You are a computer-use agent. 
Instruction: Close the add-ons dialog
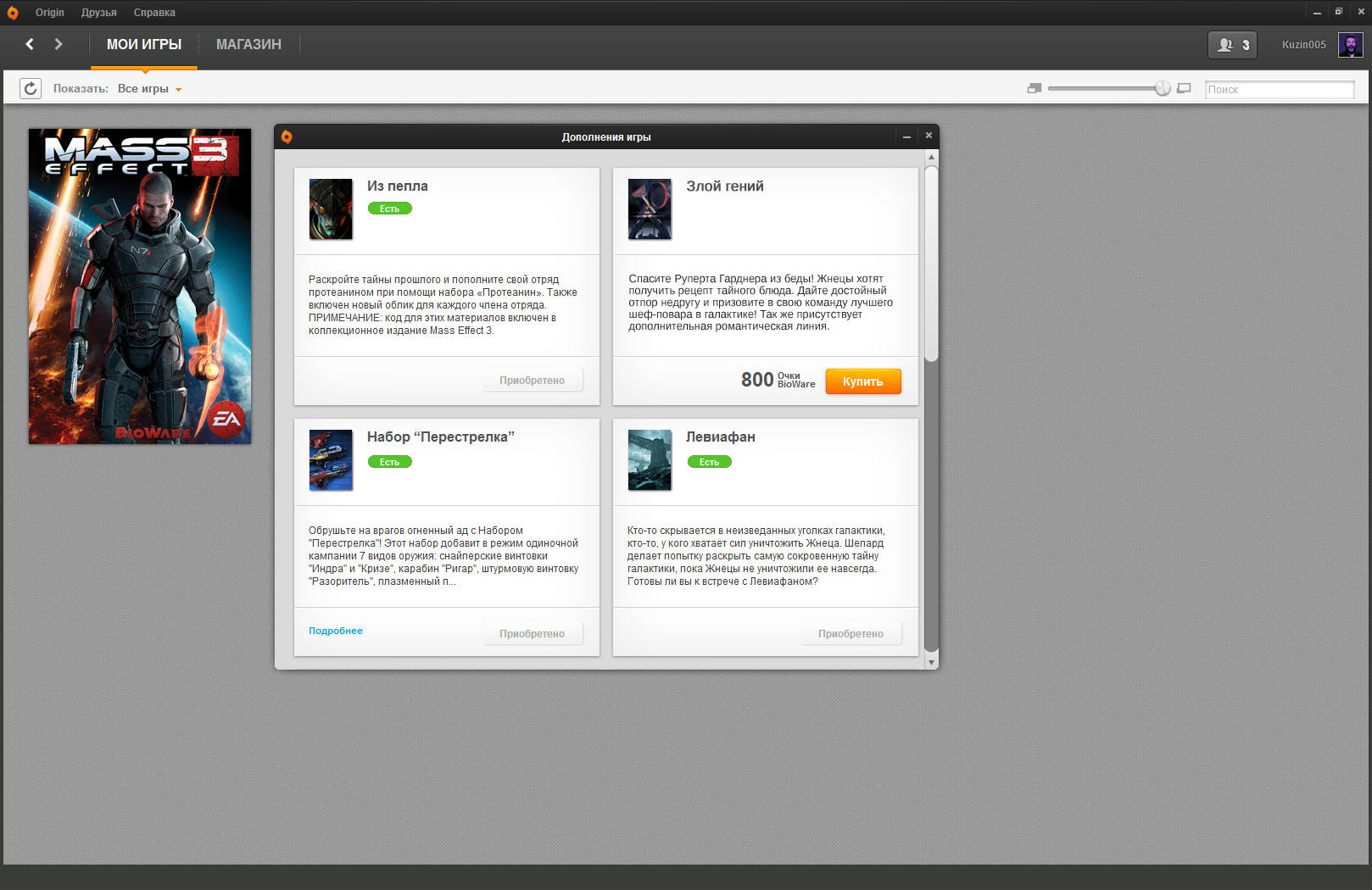(x=929, y=136)
